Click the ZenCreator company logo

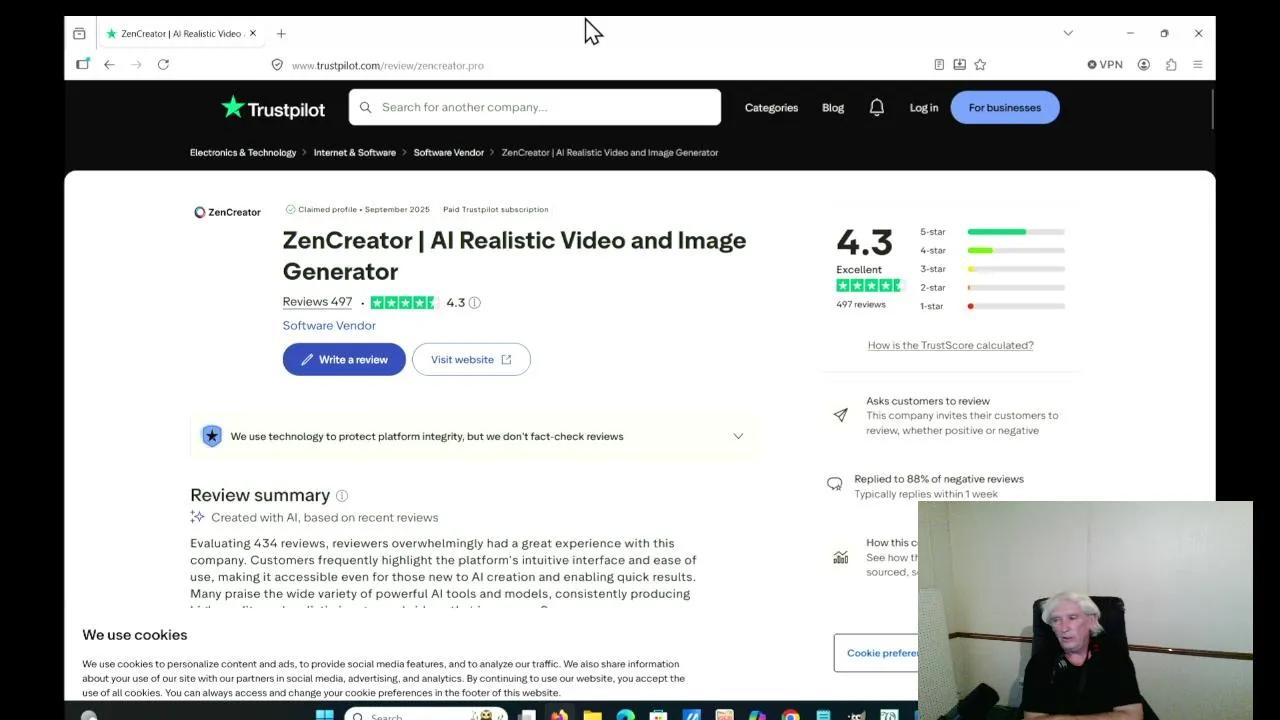(x=227, y=212)
